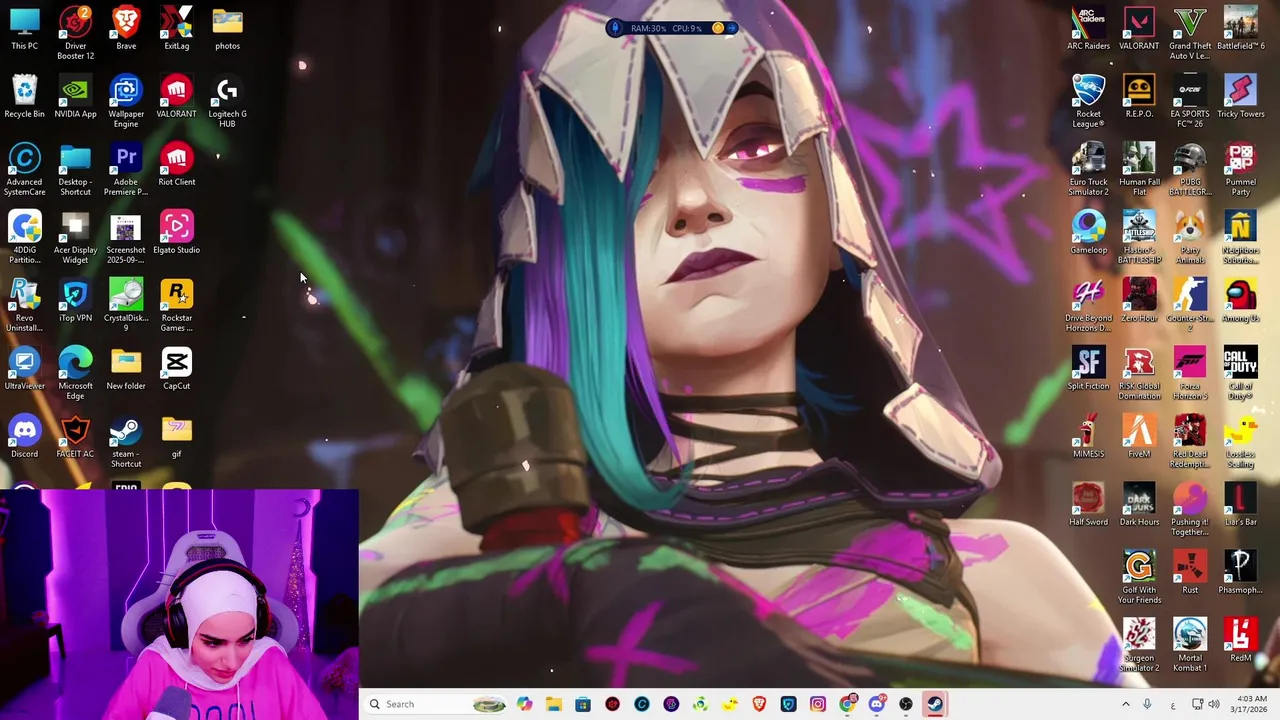Select the Half Sword icon
Image resolution: width=1280 pixels, height=720 pixels.
tap(1088, 504)
